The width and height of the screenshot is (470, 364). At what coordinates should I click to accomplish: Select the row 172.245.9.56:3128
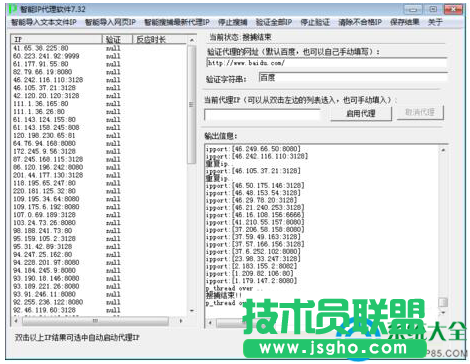point(44,151)
